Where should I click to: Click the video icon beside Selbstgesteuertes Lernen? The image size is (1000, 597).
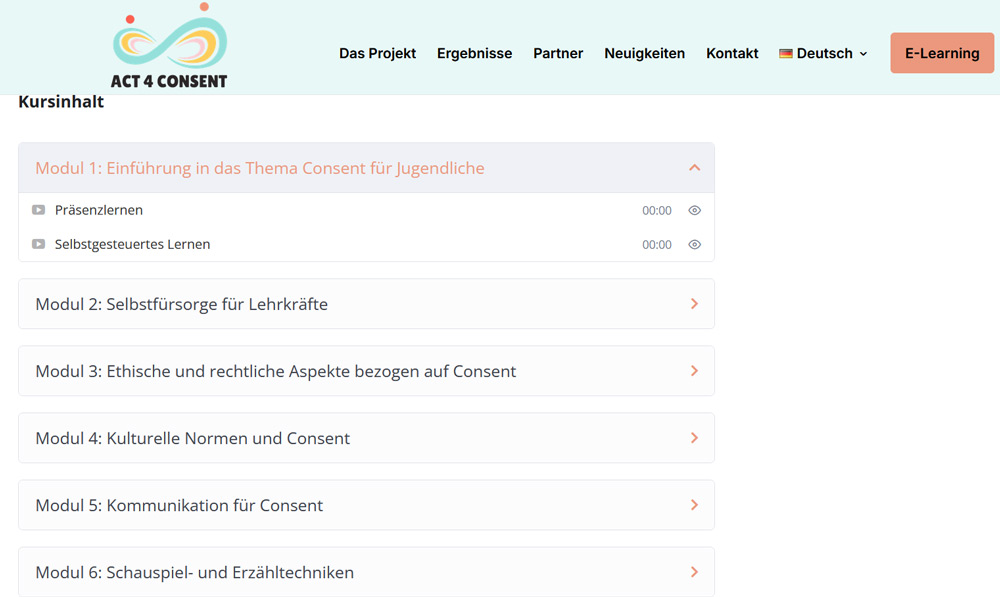pos(39,244)
